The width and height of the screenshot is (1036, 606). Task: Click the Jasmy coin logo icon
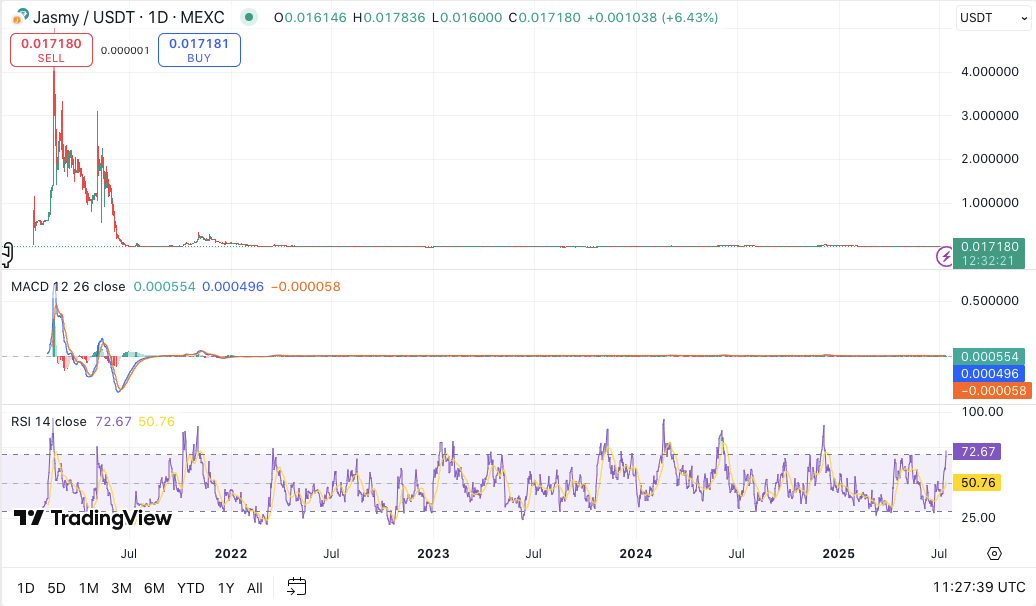click(20, 17)
